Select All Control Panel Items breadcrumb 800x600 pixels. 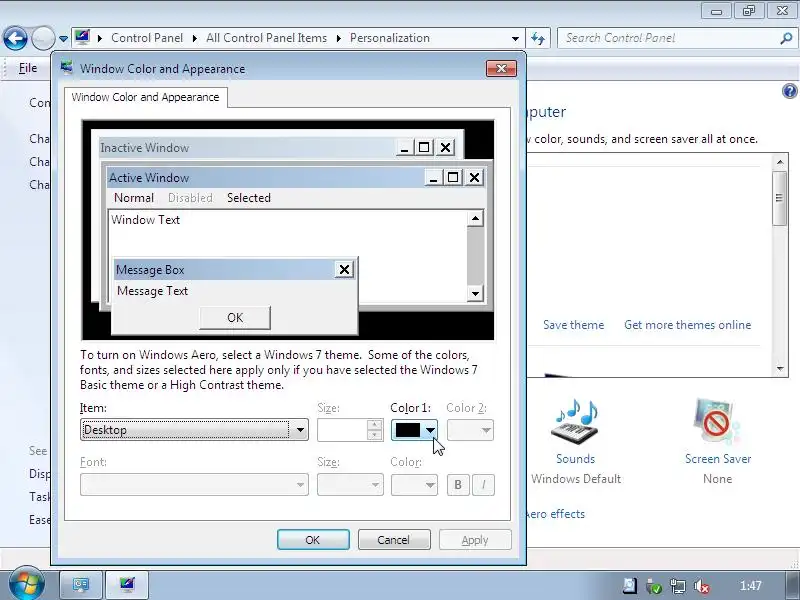pos(266,38)
